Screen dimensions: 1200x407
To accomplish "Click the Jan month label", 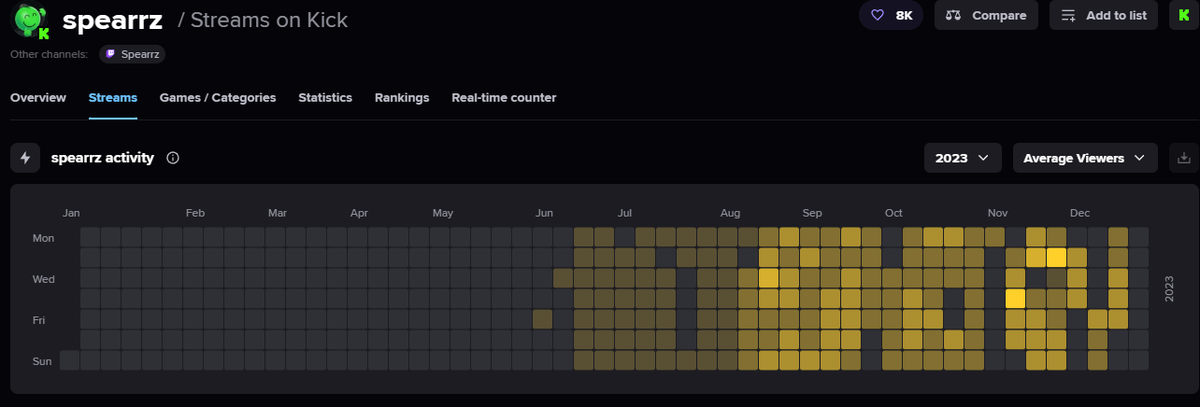I will 71,213.
